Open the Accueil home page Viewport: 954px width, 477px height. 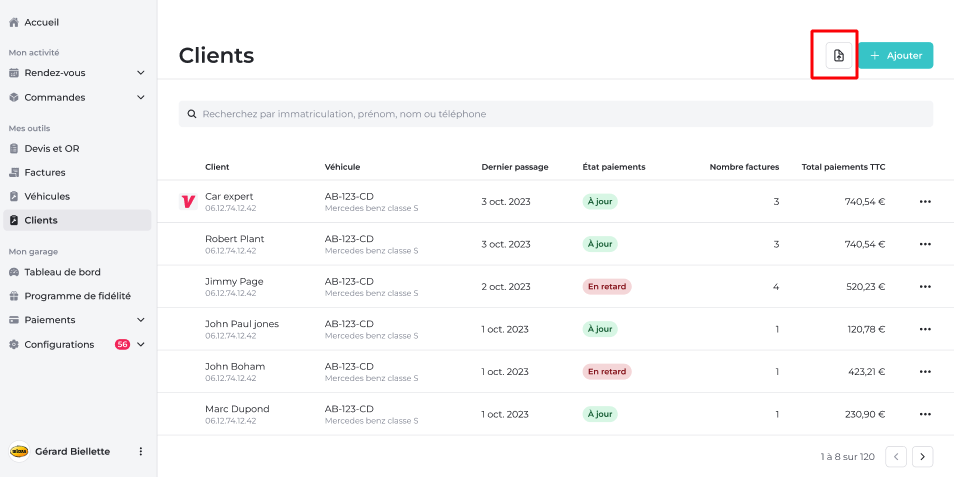point(41,22)
